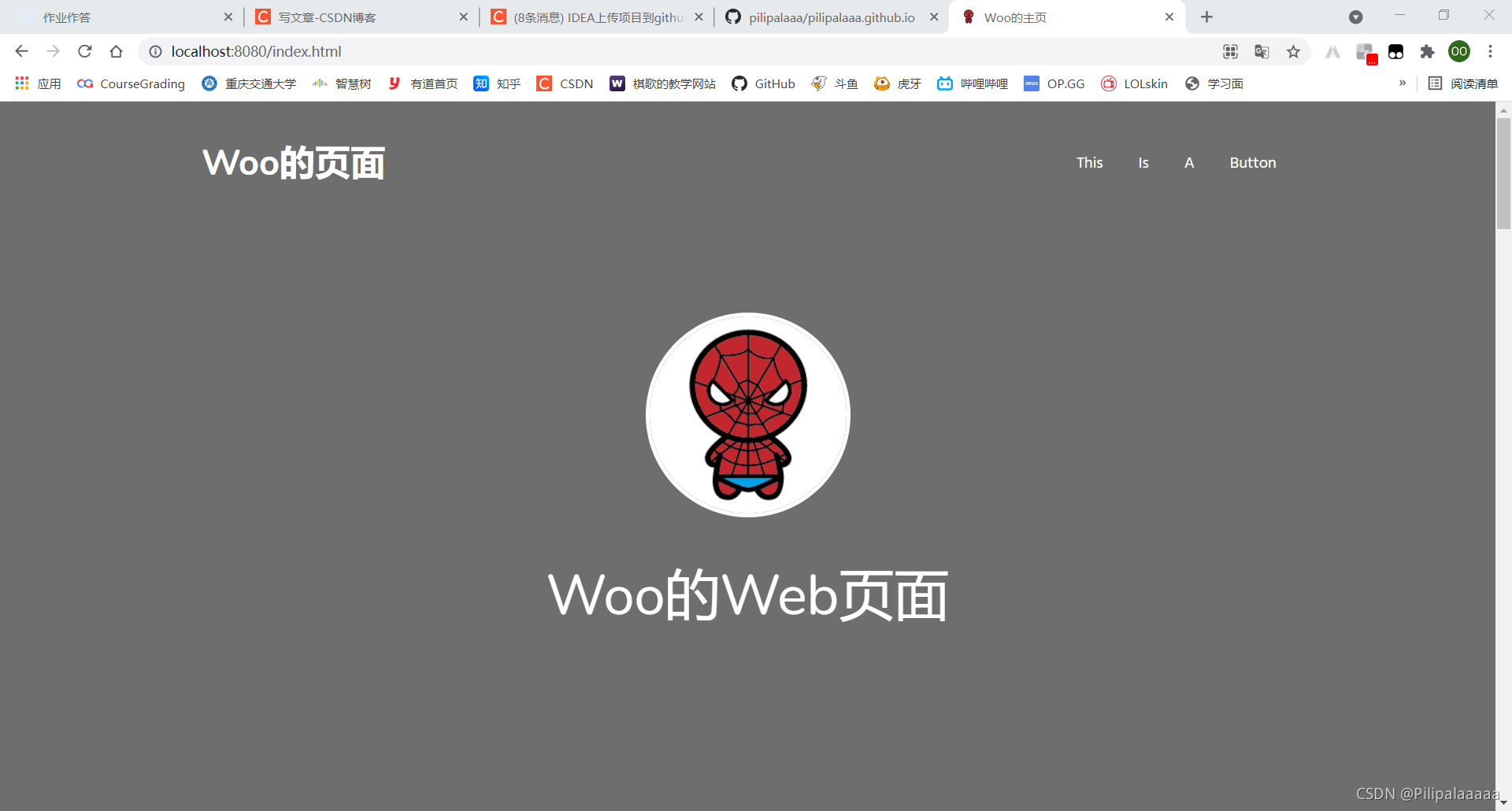Screen dimensions: 1512x811
Task: Open the Extensions puzzle icon
Action: (1427, 51)
